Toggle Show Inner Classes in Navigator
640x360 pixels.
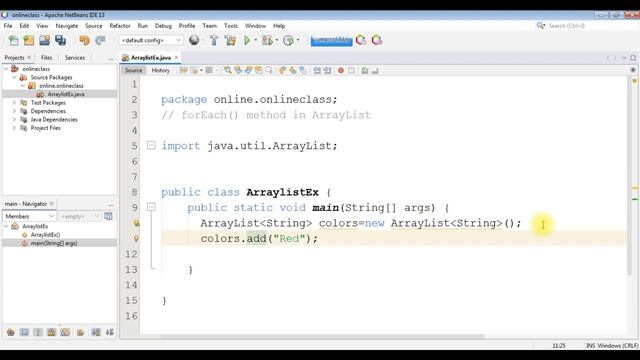click(65, 332)
